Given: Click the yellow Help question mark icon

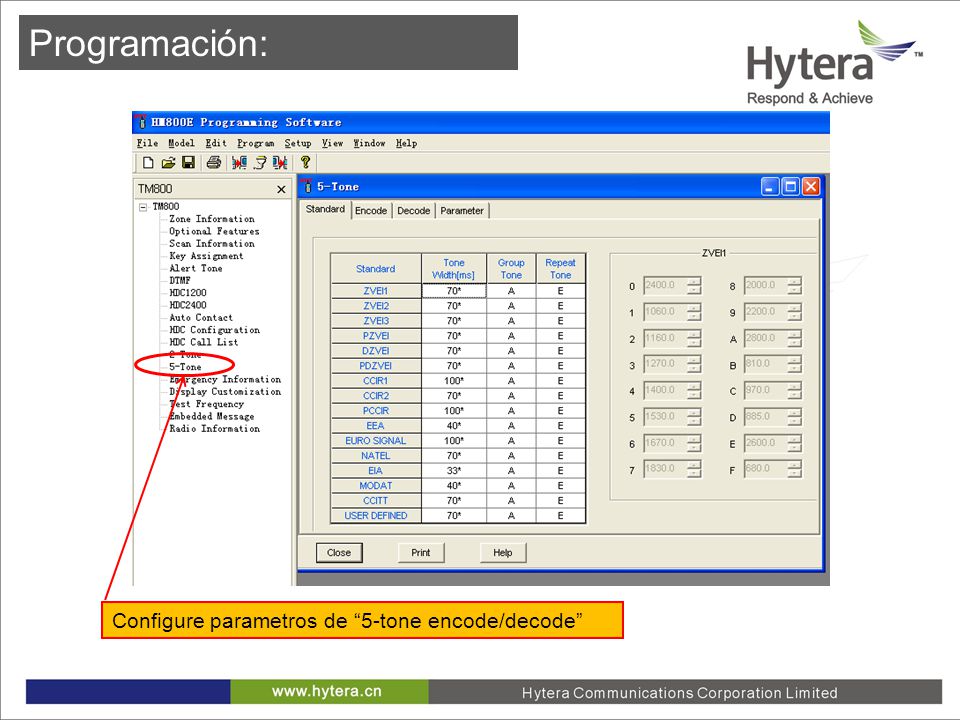Looking at the screenshot, I should pos(306,162).
